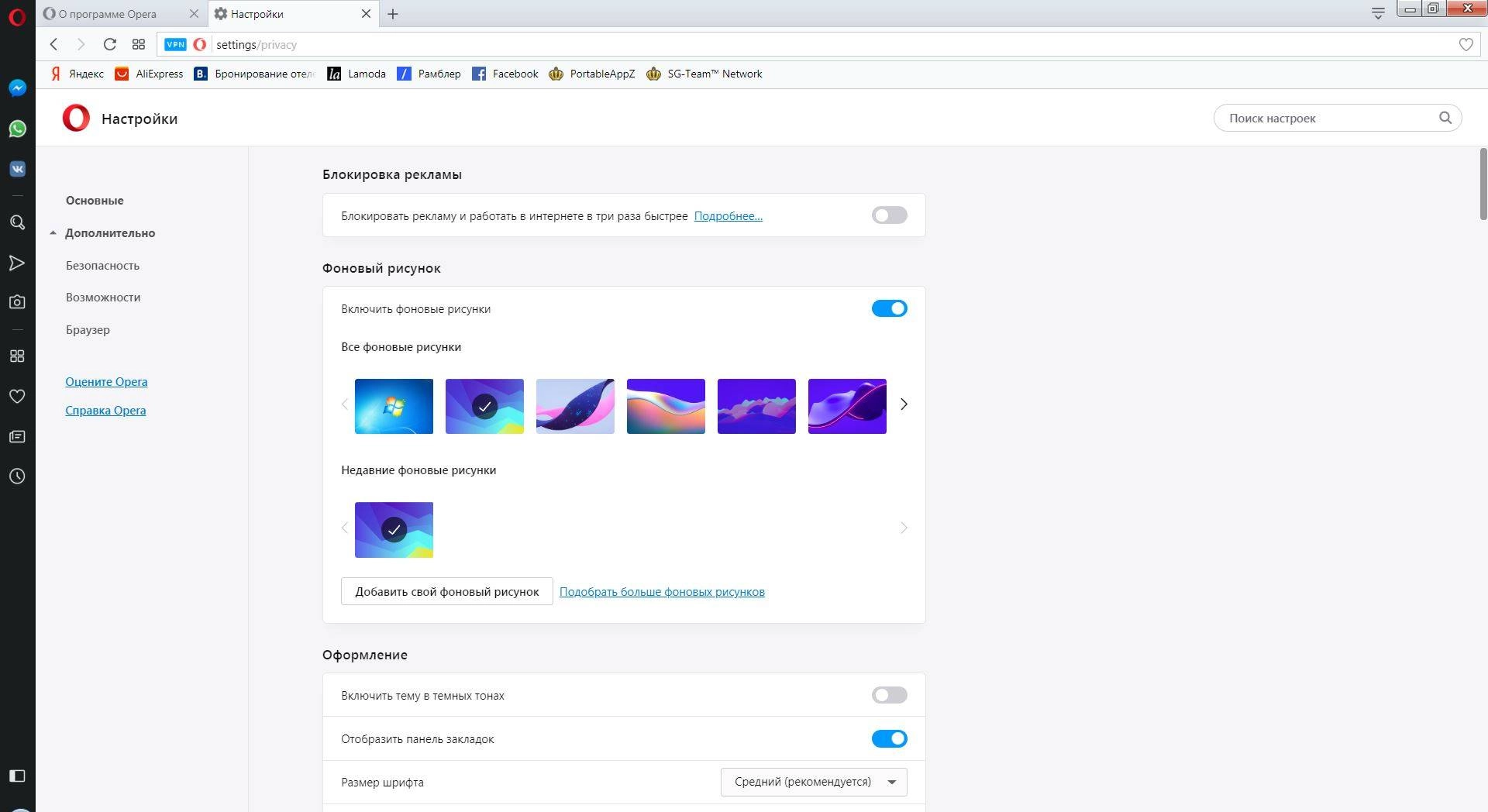Viewport: 1488px width, 812px height.
Task: Click left arrow of recent wallpapers
Action: [x=345, y=528]
